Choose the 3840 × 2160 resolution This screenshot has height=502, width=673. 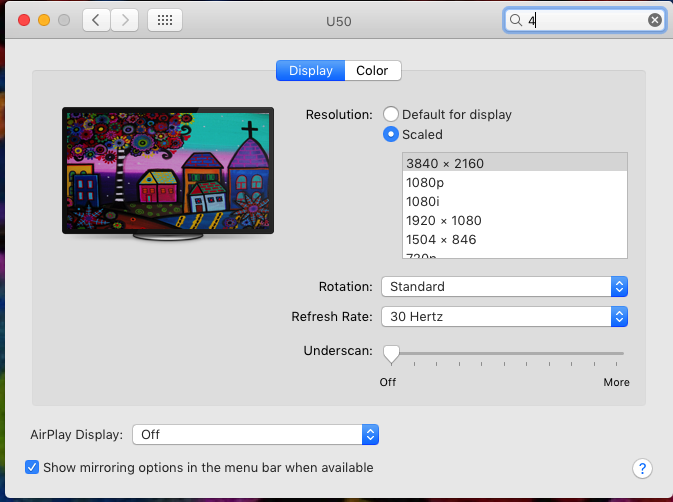515,163
